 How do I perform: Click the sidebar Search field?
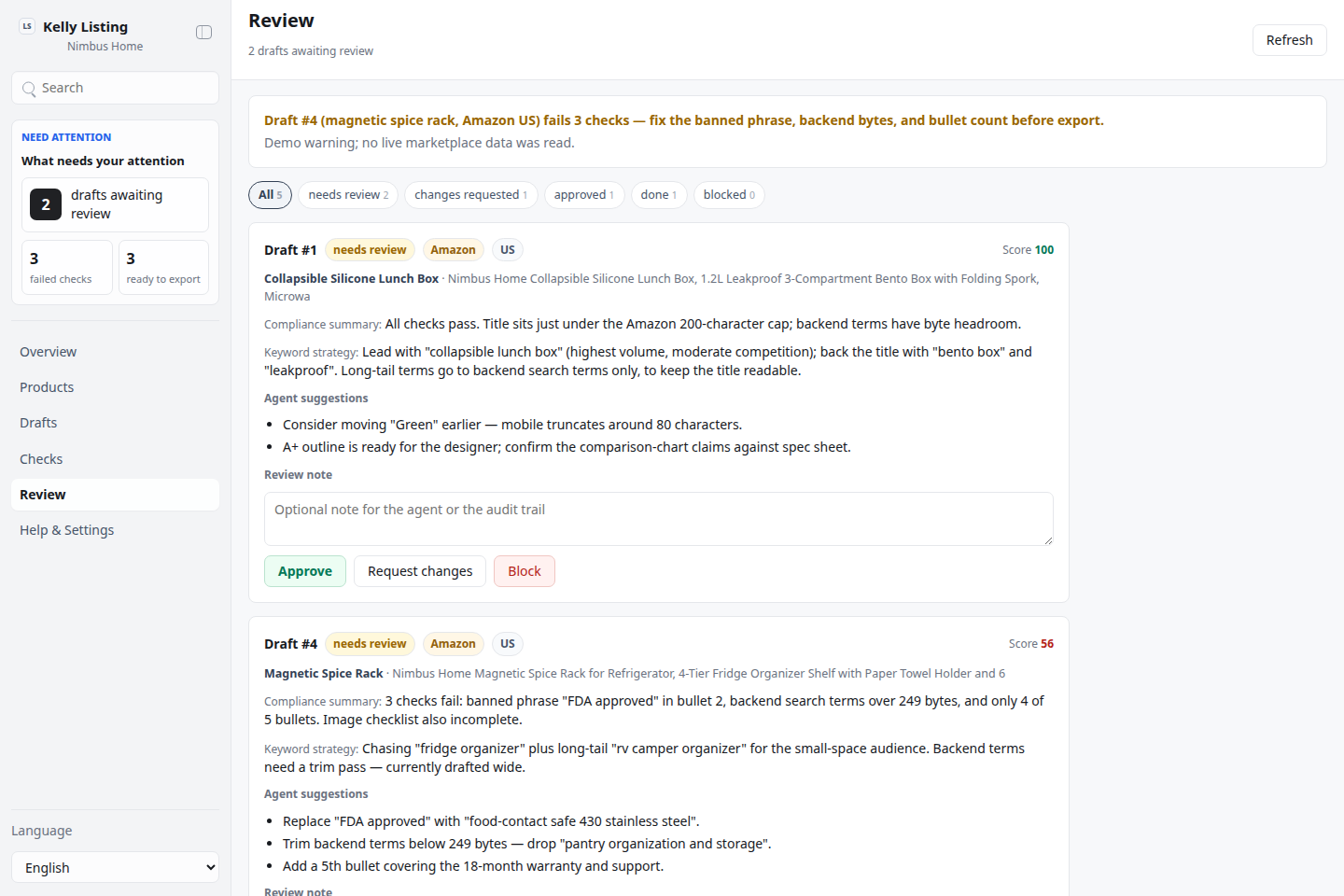(x=115, y=88)
